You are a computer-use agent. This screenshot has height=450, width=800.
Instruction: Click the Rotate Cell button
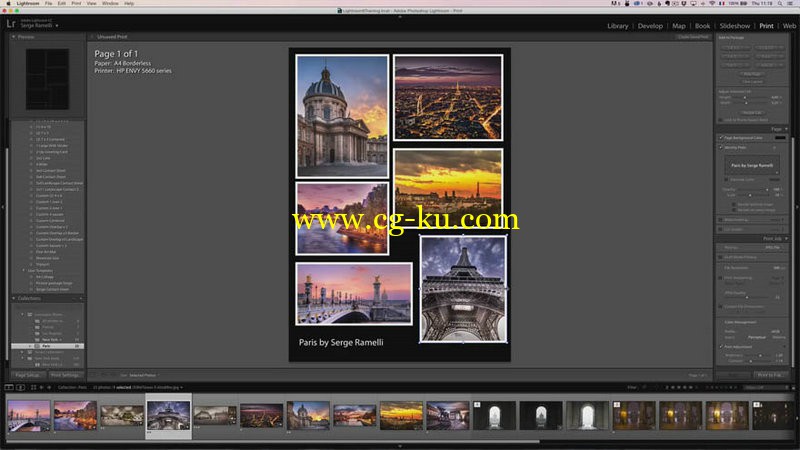752,112
